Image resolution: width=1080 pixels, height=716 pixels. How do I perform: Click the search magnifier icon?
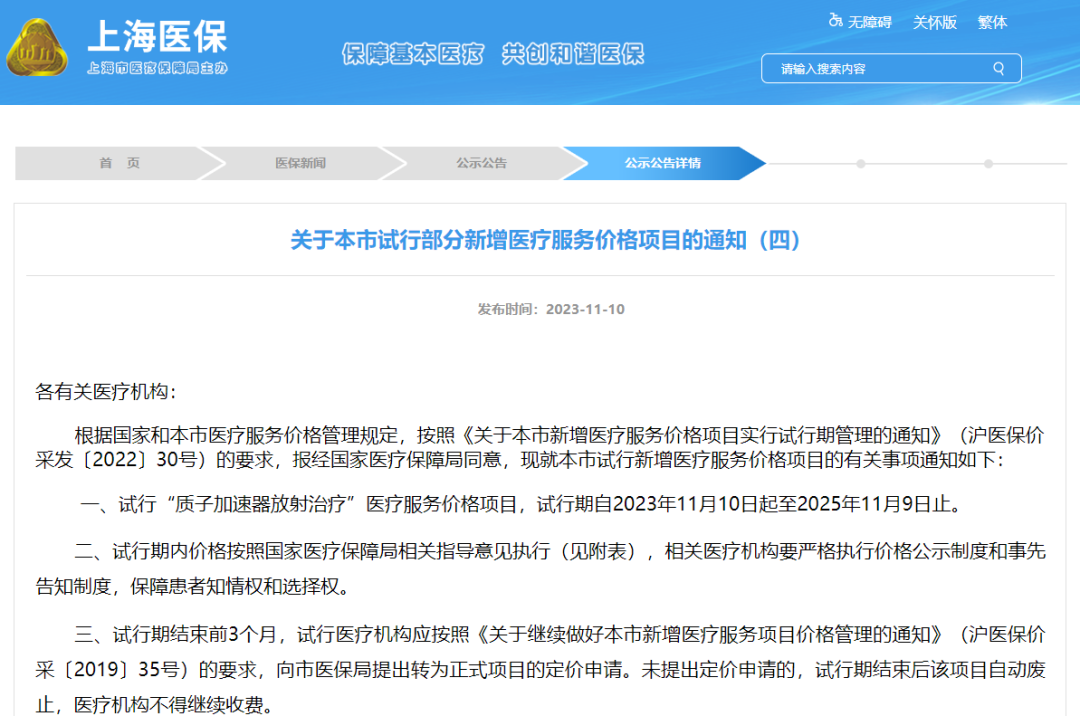pyautogui.click(x=999, y=68)
